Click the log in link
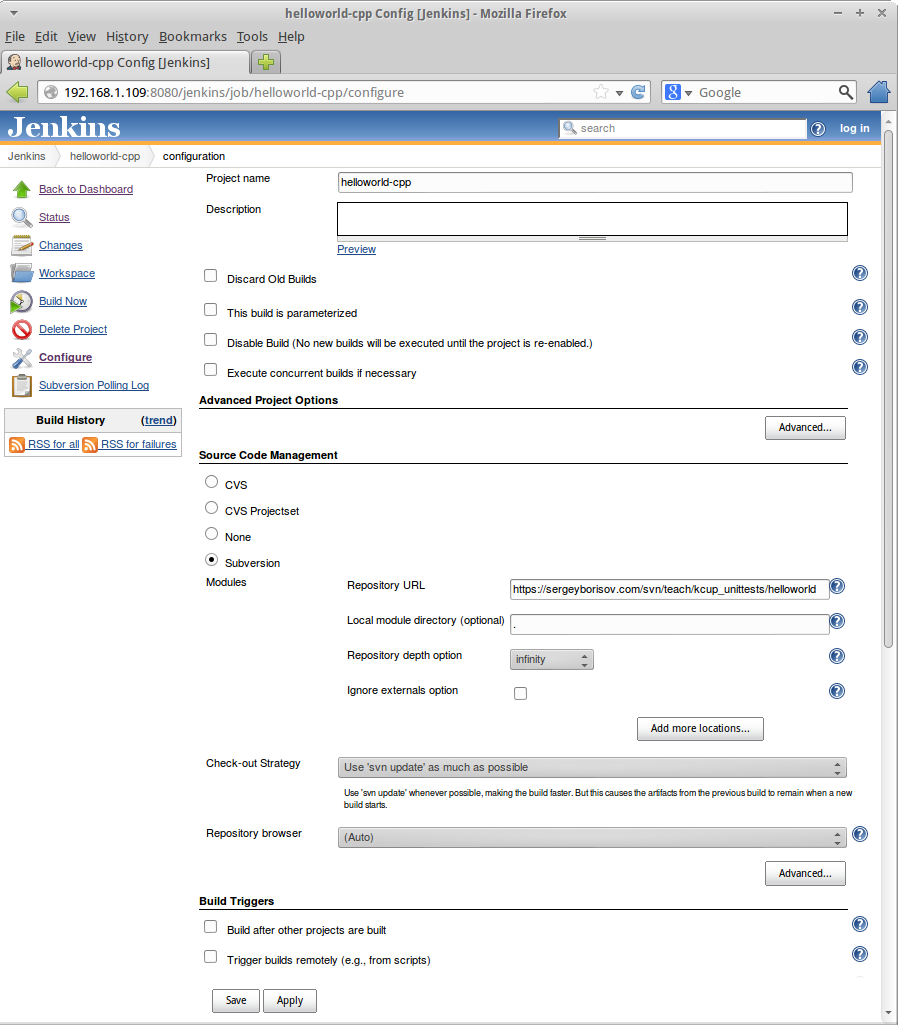The height and width of the screenshot is (1025, 898). click(x=855, y=129)
